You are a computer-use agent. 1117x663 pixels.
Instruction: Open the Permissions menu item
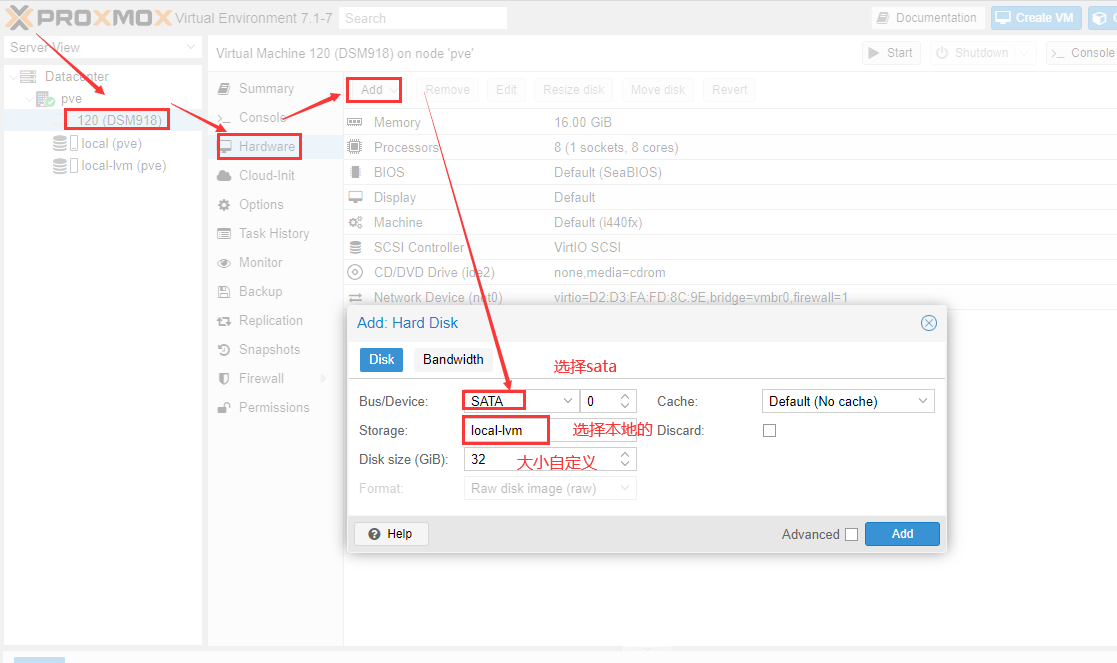[x=274, y=408]
